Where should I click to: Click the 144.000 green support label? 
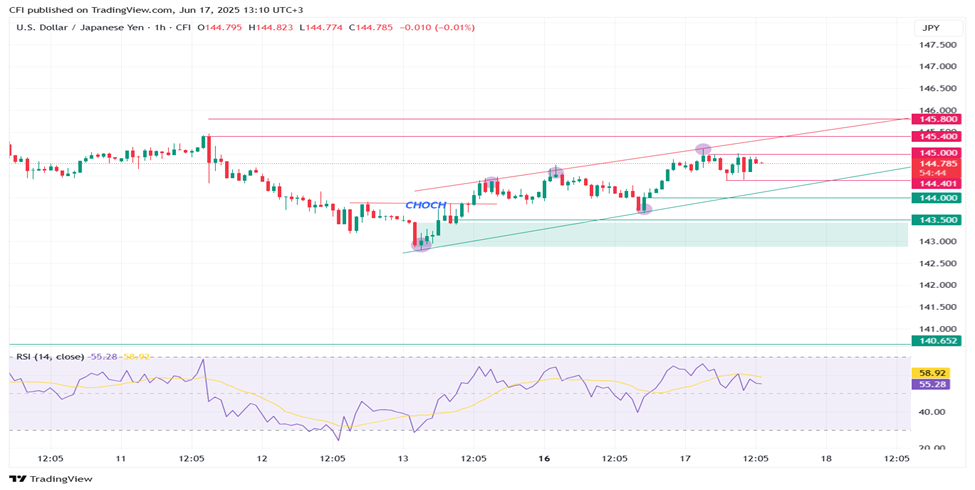point(936,198)
